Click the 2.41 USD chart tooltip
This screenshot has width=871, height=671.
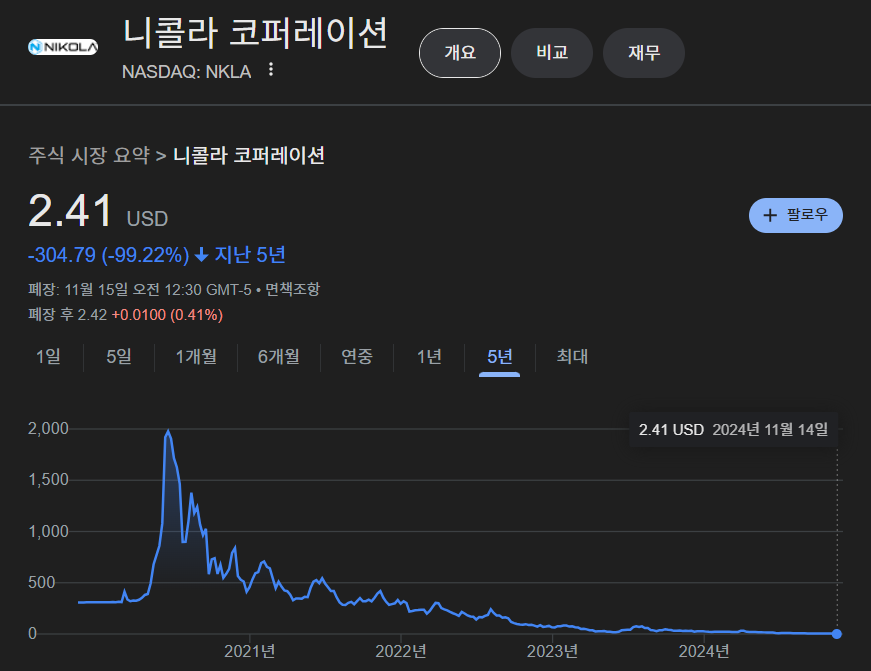click(x=733, y=429)
